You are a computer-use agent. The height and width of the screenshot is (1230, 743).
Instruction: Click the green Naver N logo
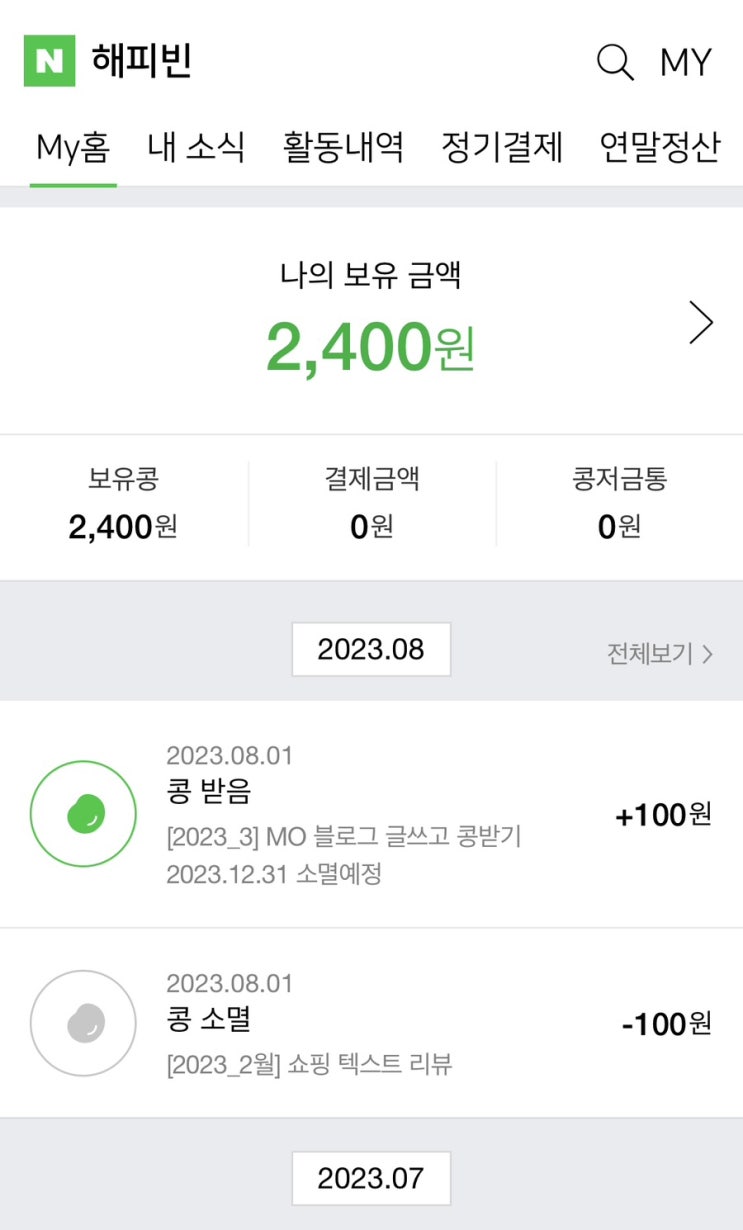(x=49, y=61)
